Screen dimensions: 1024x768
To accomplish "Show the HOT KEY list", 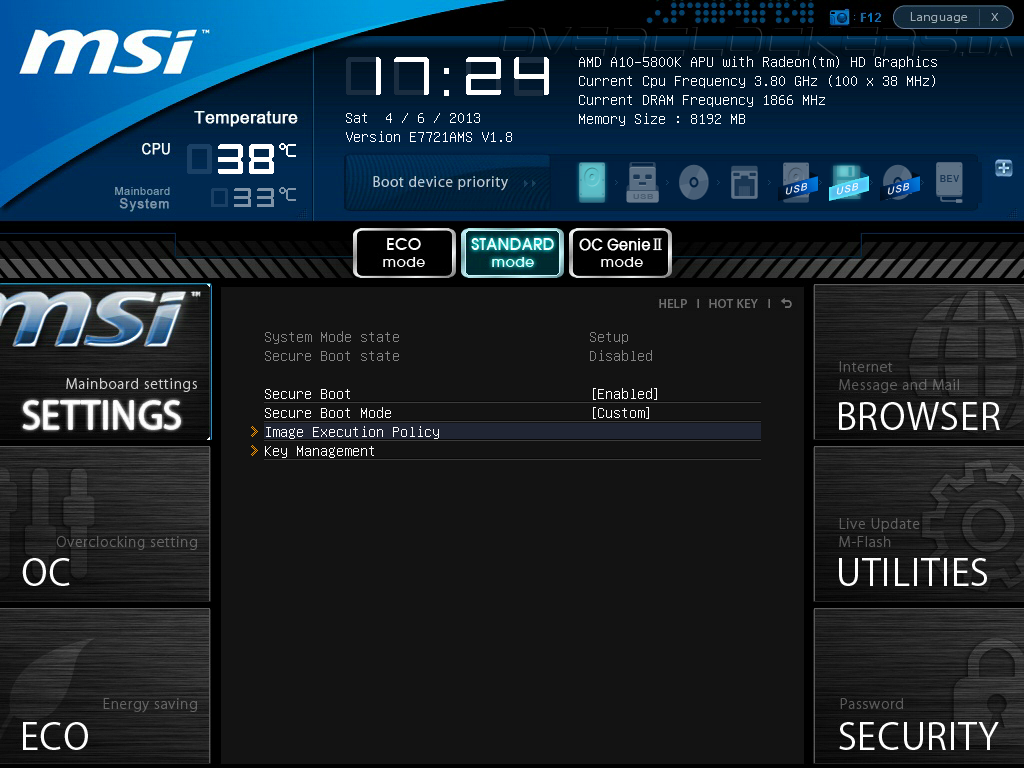I will point(733,304).
